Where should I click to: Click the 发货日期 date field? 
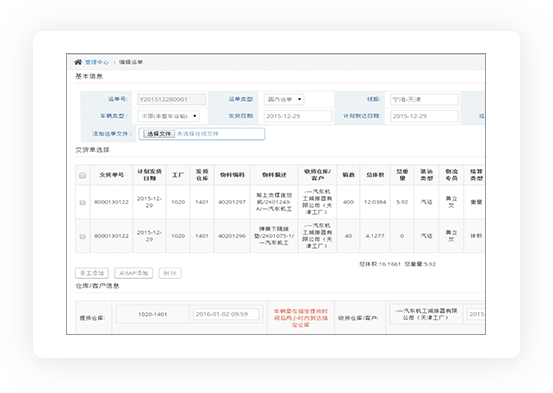click(x=298, y=116)
